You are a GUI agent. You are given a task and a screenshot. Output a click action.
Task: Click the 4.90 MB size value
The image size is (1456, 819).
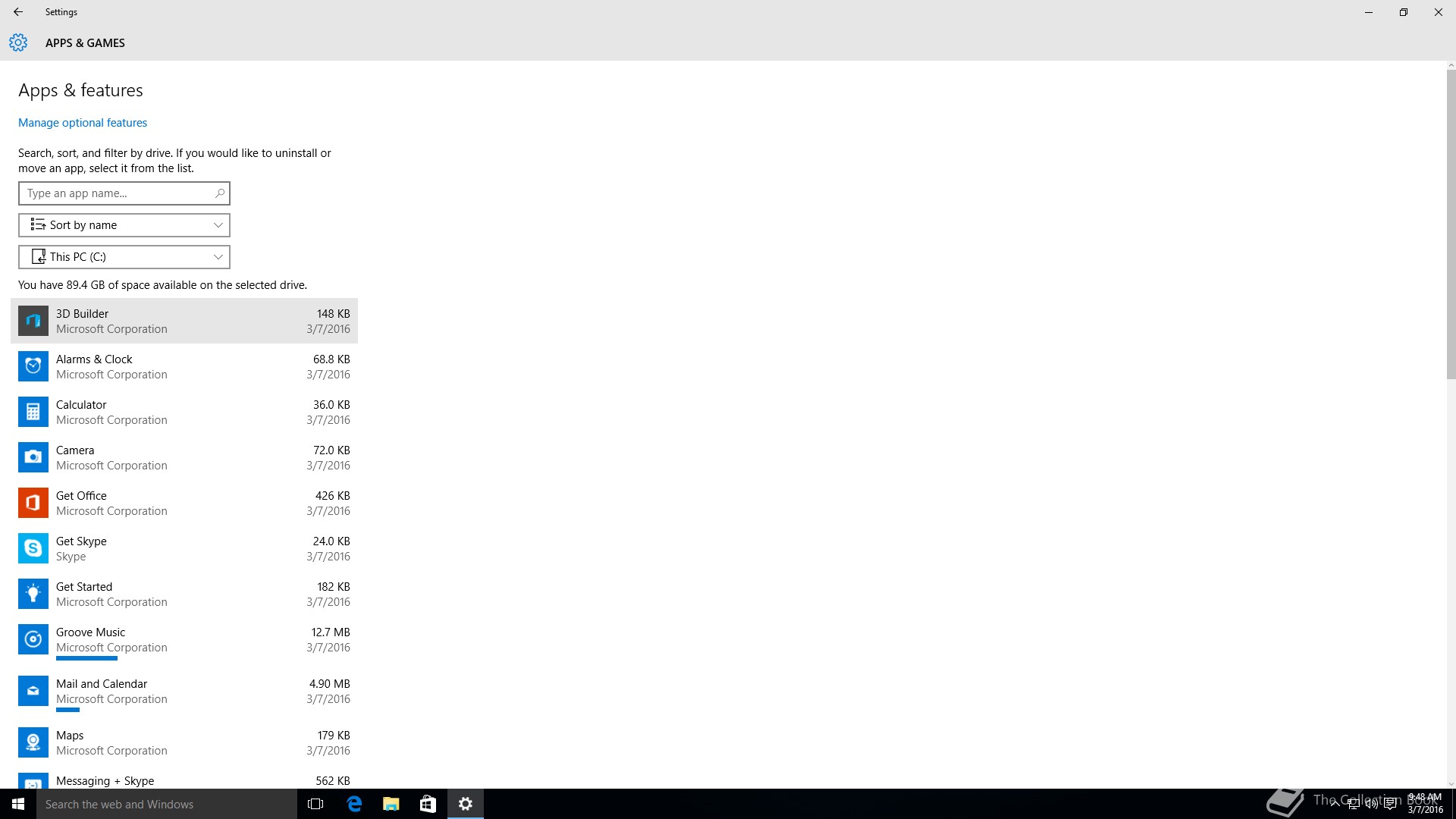pyautogui.click(x=330, y=684)
